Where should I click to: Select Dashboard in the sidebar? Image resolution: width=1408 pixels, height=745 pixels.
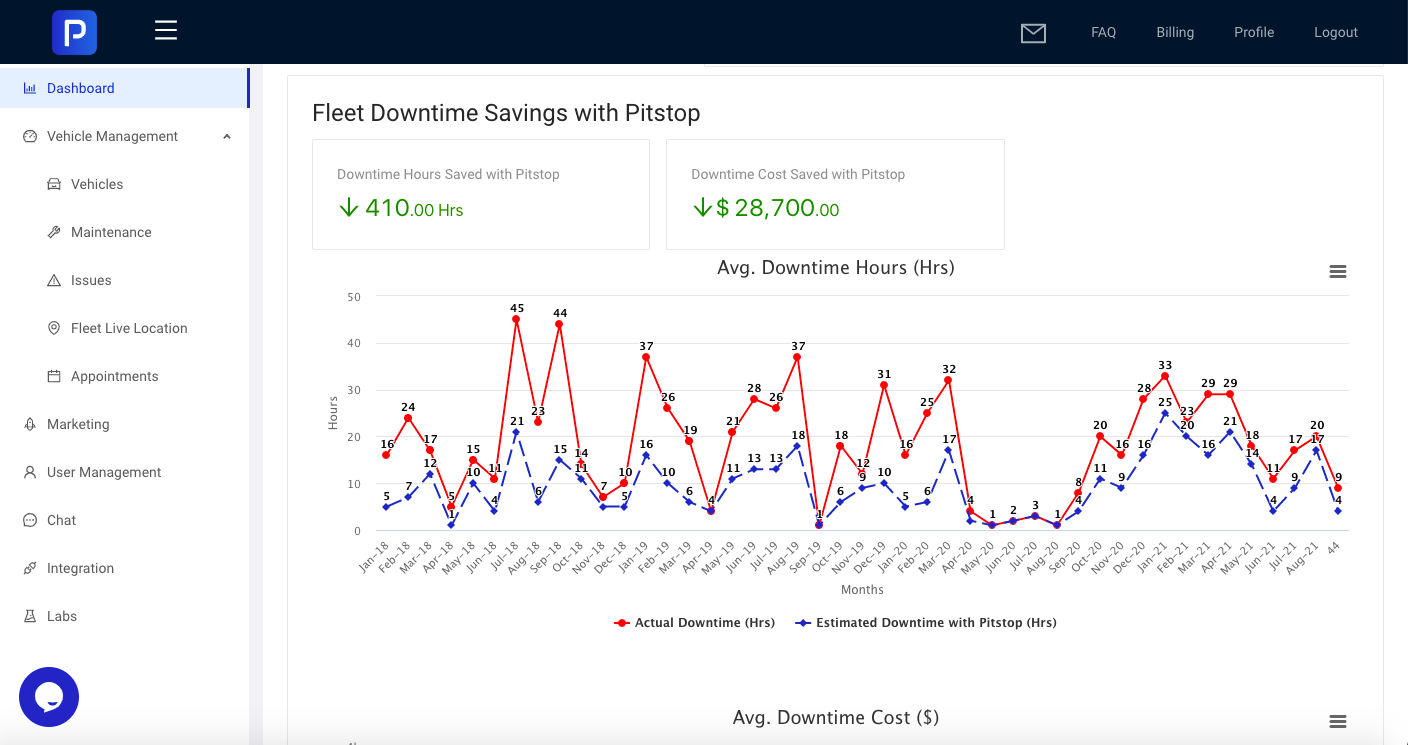(80, 88)
